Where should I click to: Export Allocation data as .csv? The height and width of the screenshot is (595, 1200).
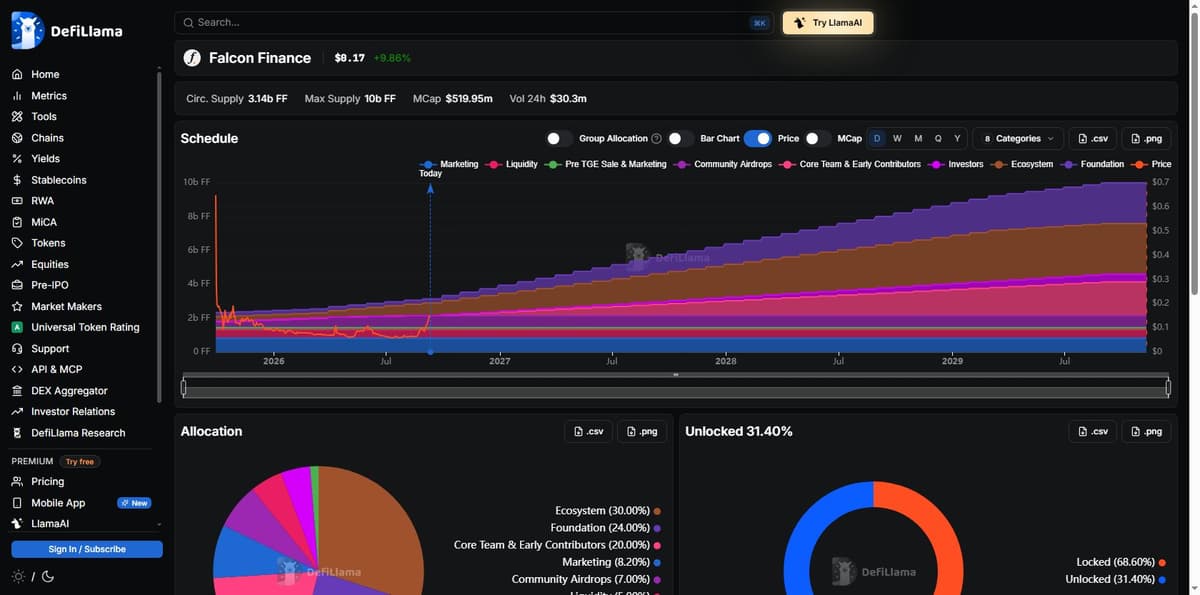pyautogui.click(x=589, y=432)
